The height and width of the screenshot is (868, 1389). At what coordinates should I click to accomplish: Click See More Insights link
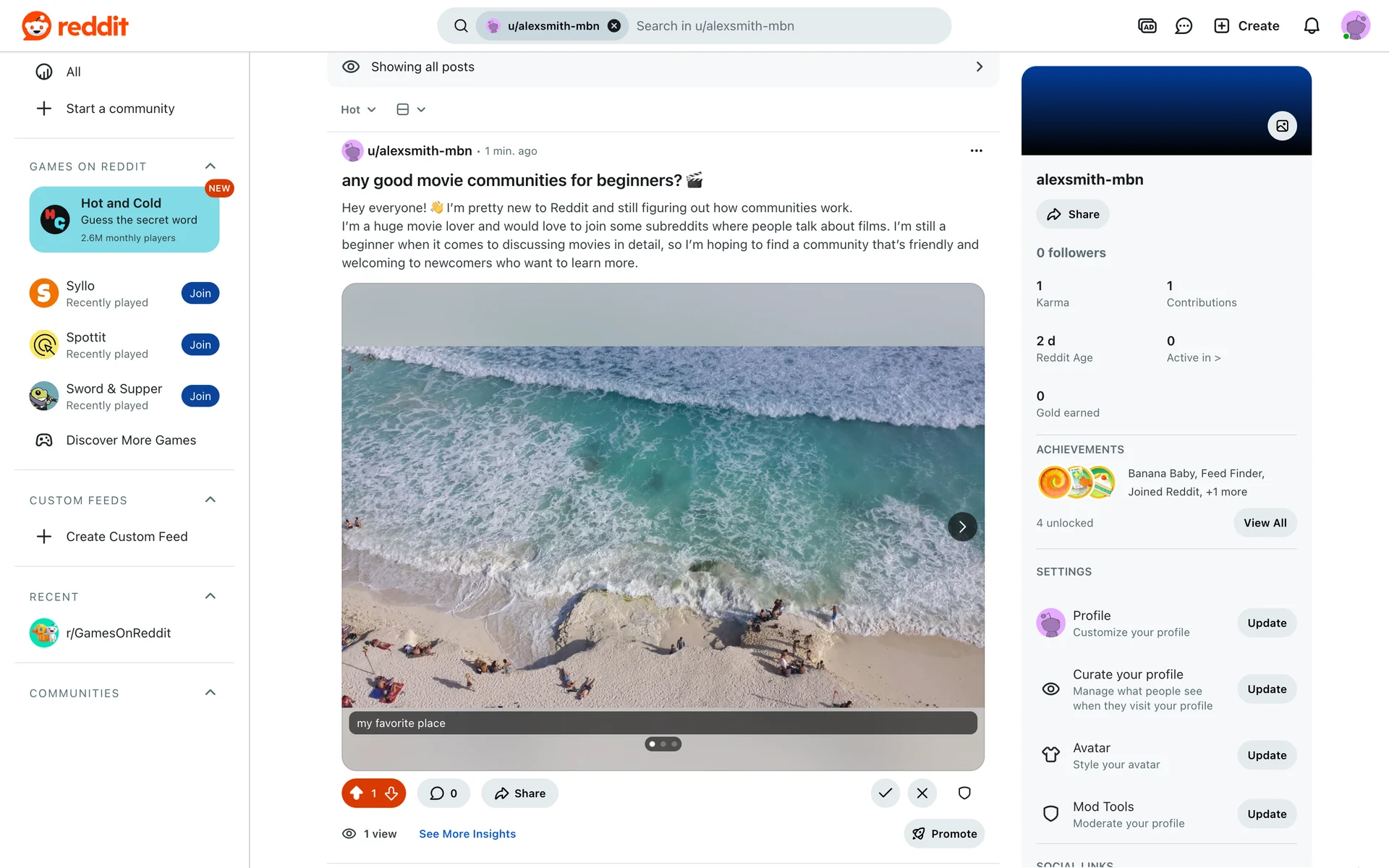(x=467, y=834)
